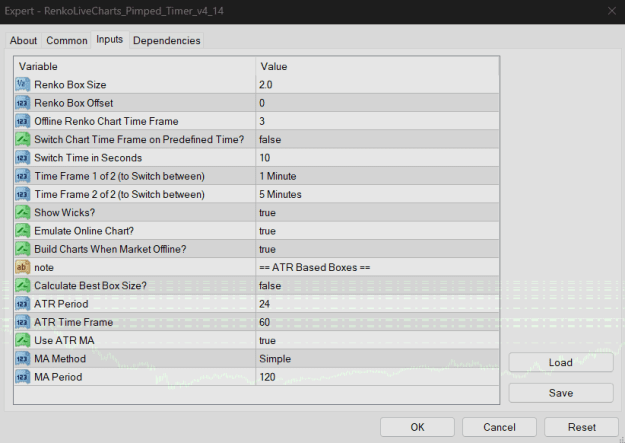Select the Renko Box Offset label
This screenshot has width=625, height=443.
pyautogui.click(x=74, y=103)
